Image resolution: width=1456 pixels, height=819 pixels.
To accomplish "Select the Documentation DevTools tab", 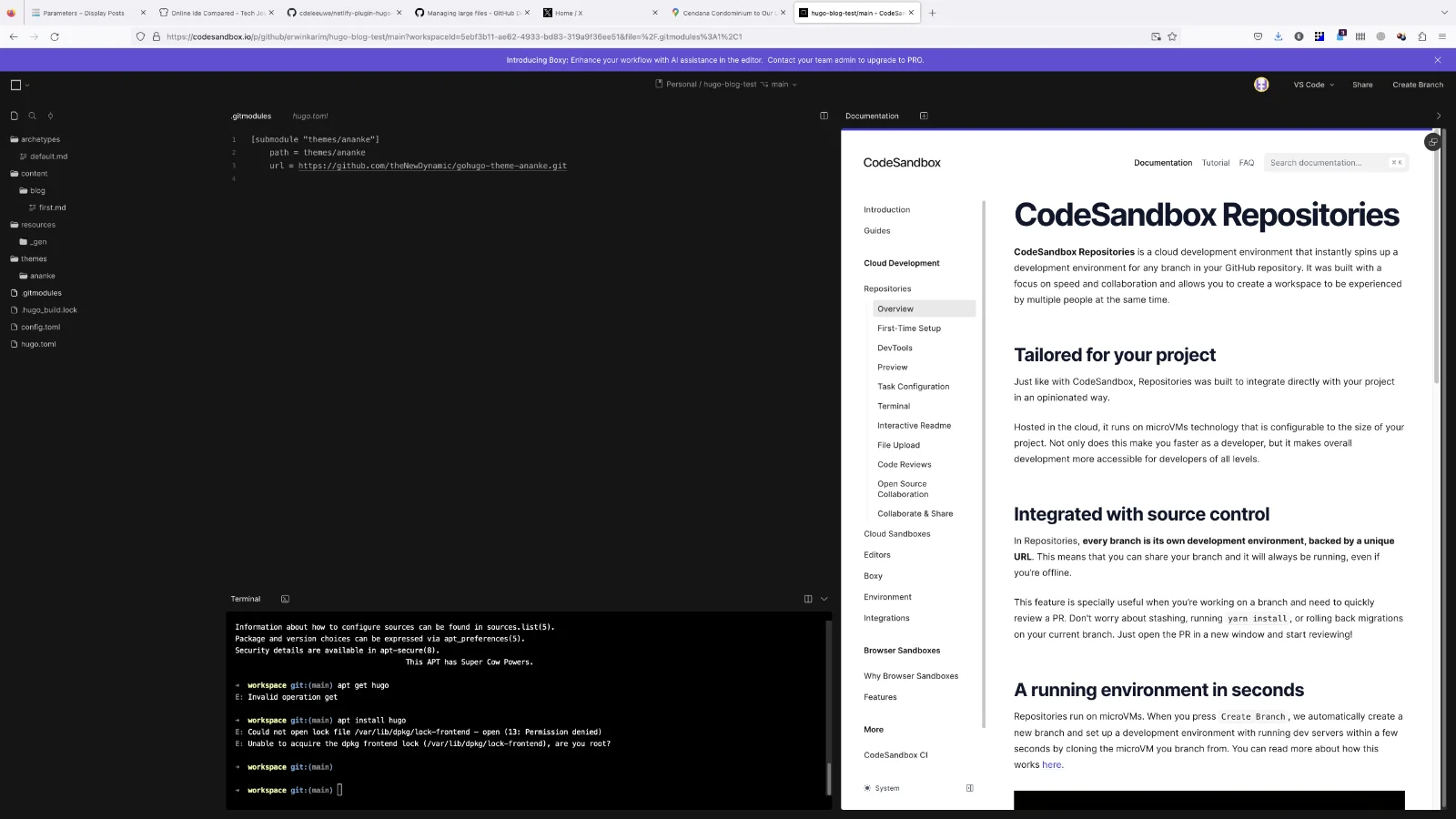I will point(872,116).
